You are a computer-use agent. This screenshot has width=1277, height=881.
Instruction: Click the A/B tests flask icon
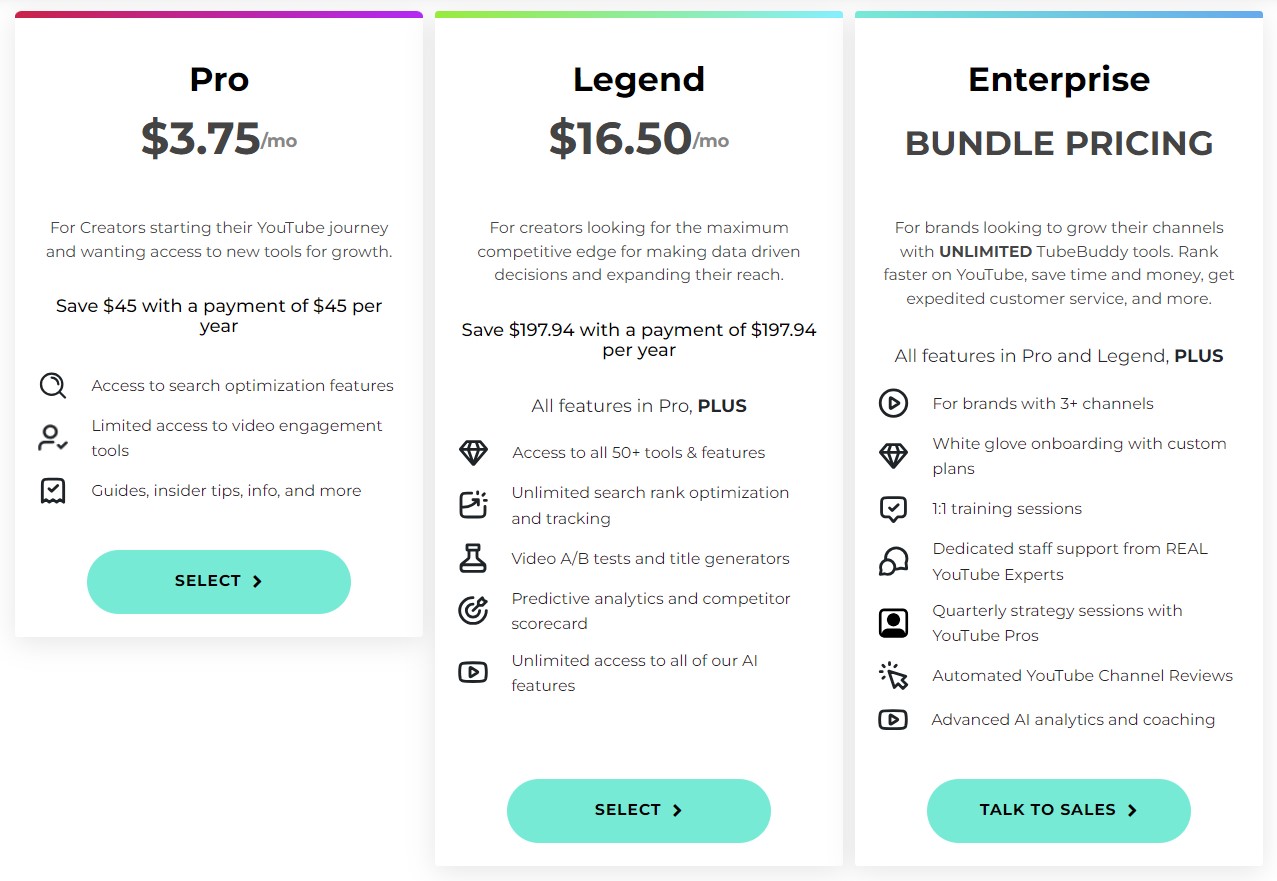click(x=472, y=558)
